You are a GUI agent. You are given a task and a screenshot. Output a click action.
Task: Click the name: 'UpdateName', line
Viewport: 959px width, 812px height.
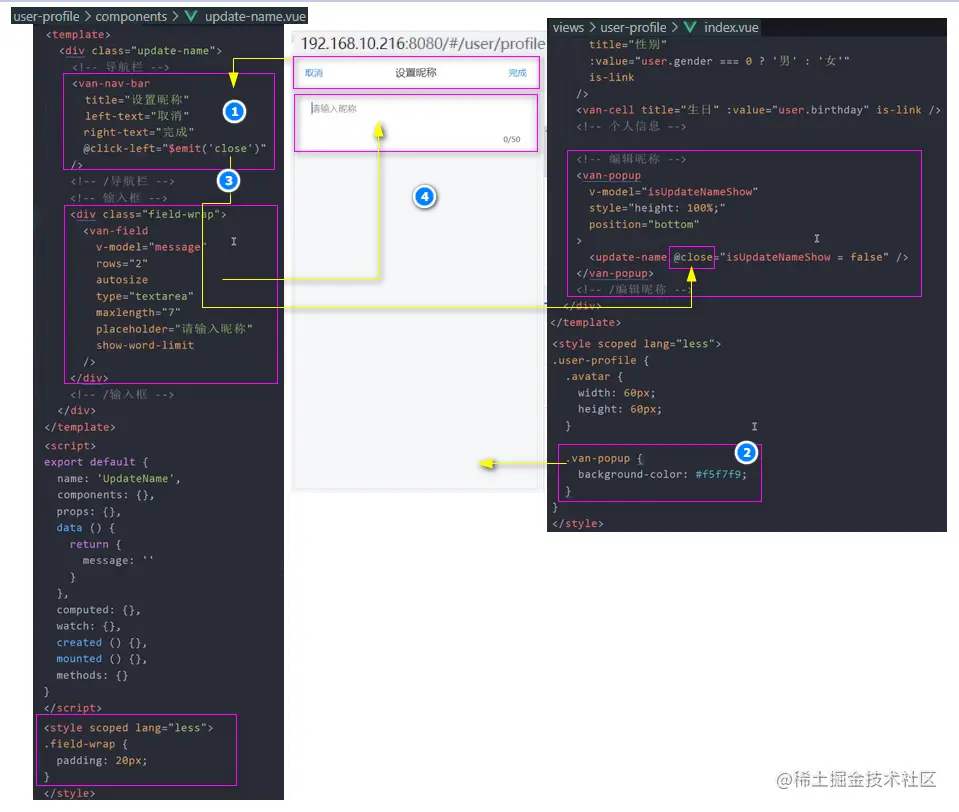(119, 478)
